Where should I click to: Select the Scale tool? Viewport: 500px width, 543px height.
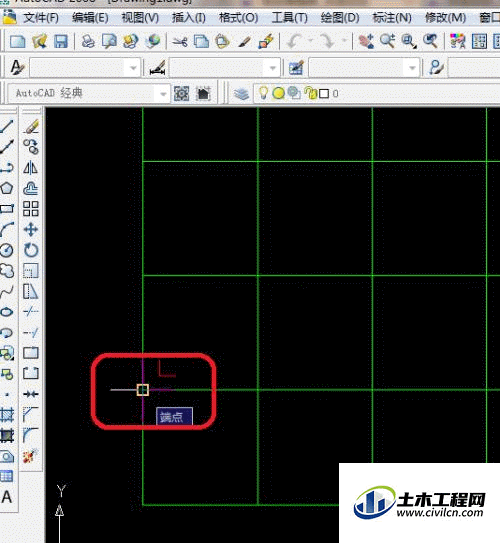[31, 271]
